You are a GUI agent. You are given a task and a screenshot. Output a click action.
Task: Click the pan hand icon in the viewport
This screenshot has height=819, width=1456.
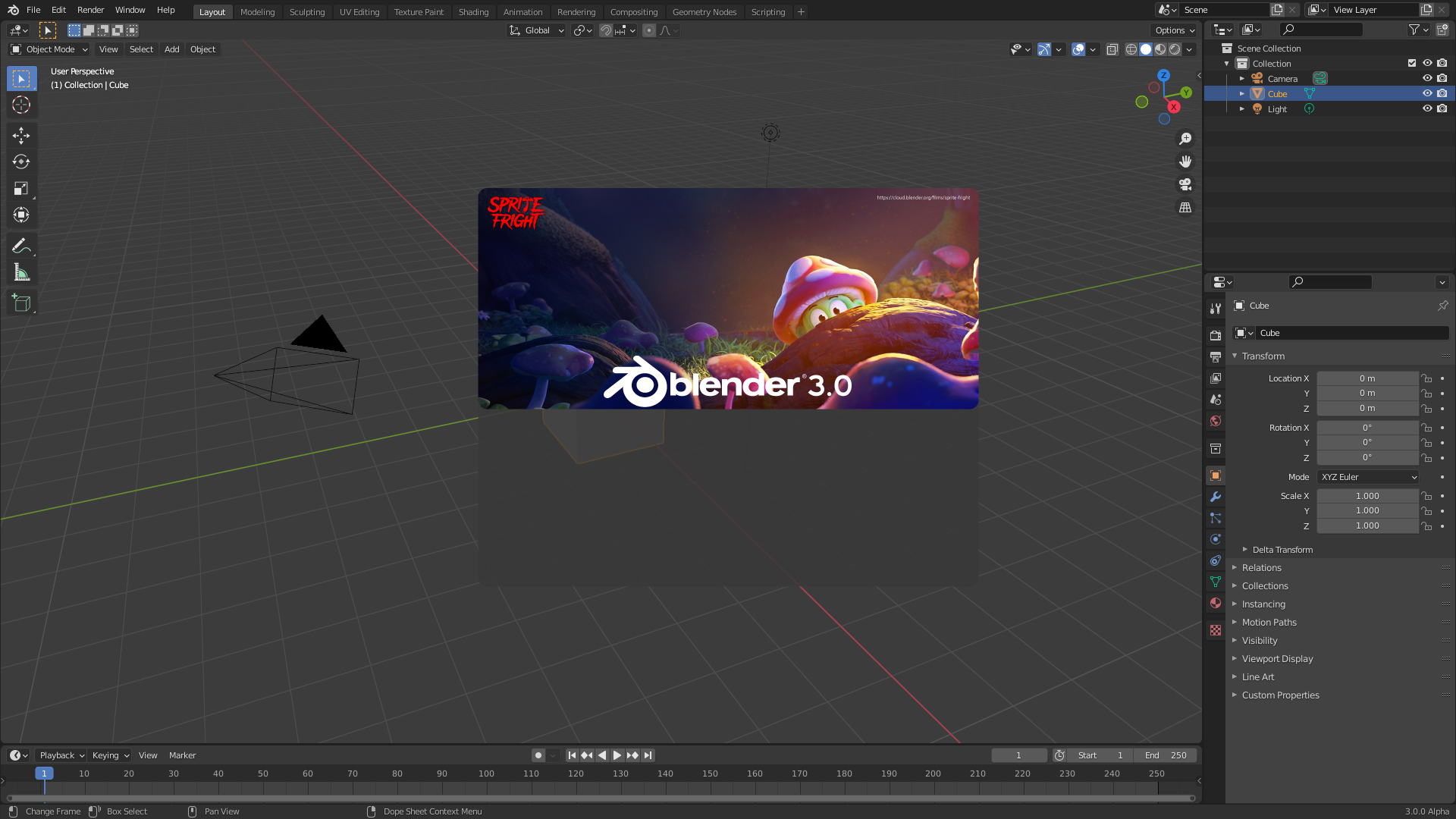(1185, 162)
